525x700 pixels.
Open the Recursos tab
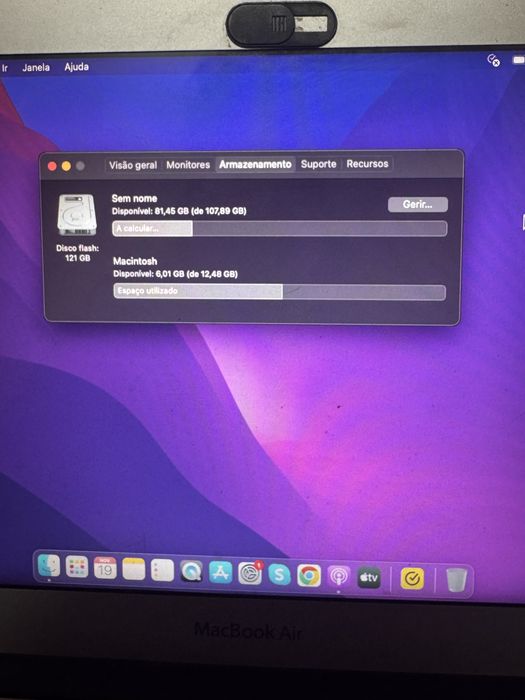pyautogui.click(x=367, y=163)
